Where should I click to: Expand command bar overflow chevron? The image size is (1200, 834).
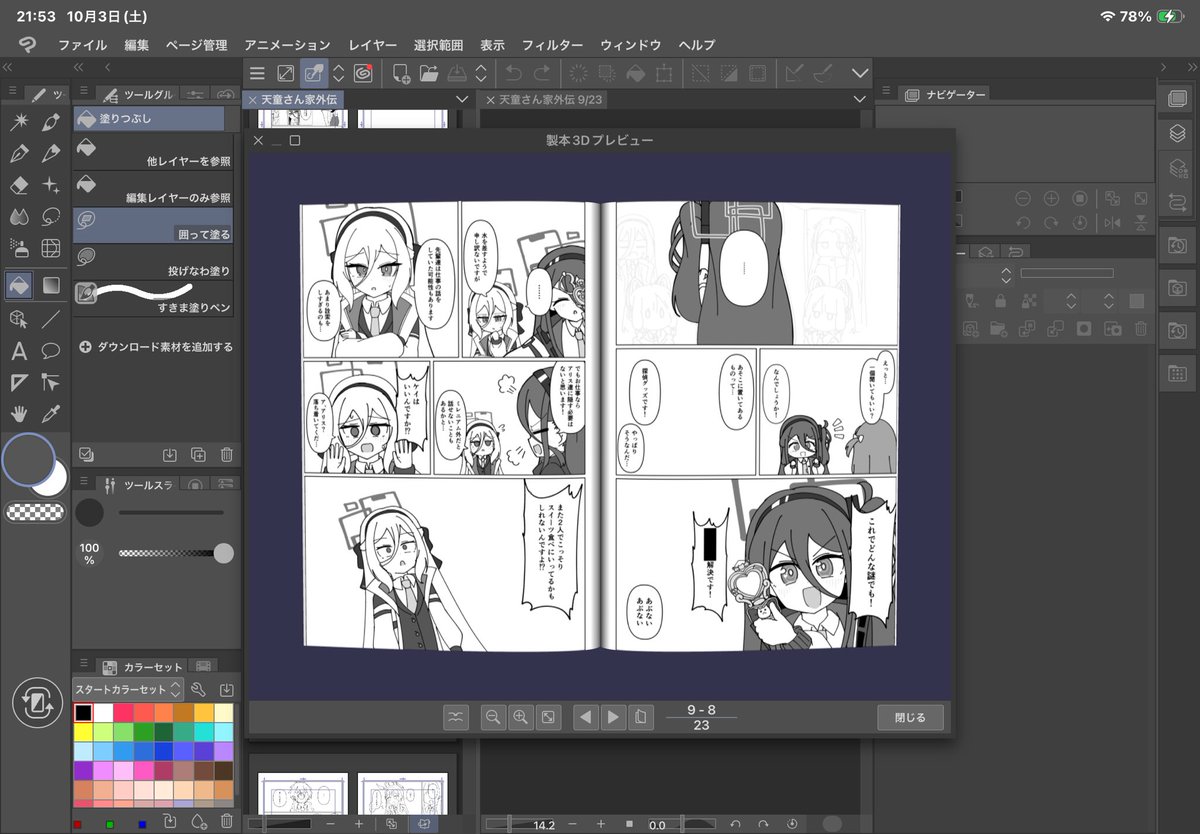pyautogui.click(x=860, y=73)
